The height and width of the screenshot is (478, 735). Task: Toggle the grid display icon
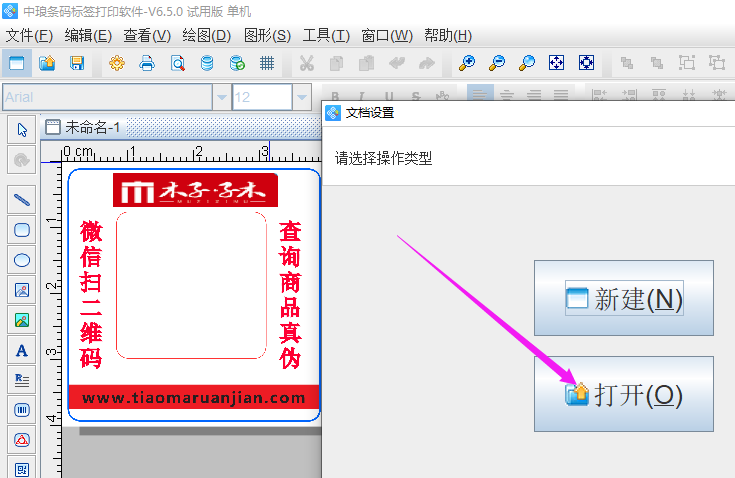click(267, 63)
